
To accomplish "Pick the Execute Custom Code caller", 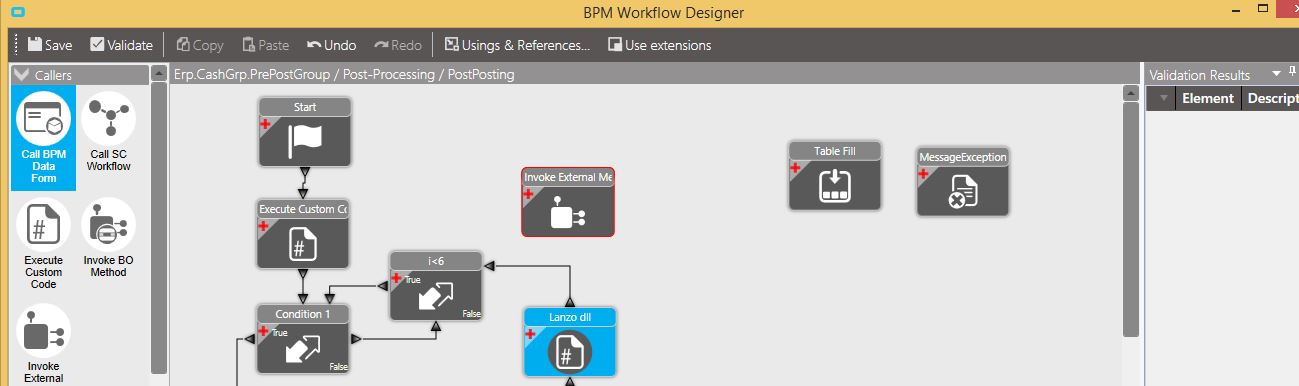I will coord(43,244).
